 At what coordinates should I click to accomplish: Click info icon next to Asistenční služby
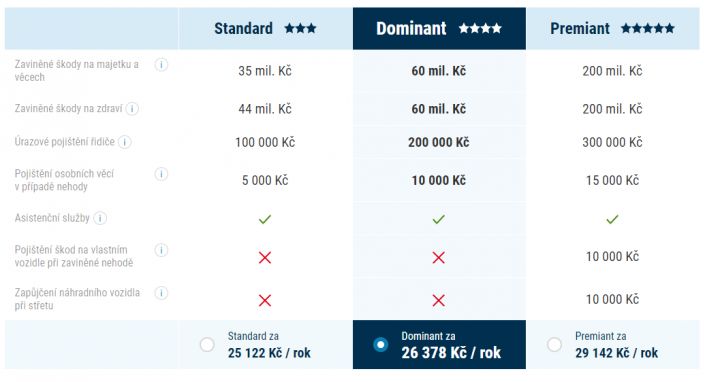(100, 218)
